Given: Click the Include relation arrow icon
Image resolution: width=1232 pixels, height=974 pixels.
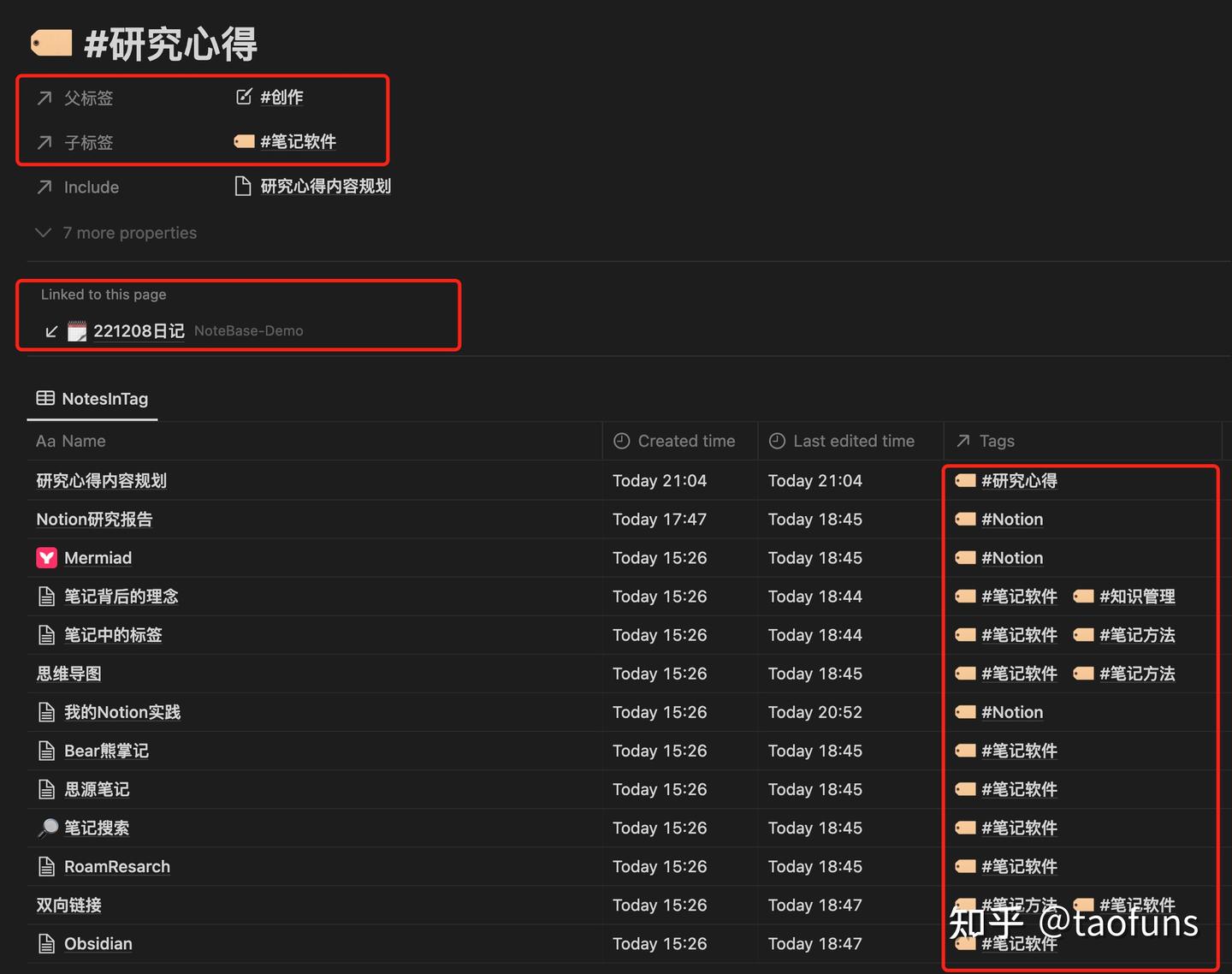Looking at the screenshot, I should 44,187.
